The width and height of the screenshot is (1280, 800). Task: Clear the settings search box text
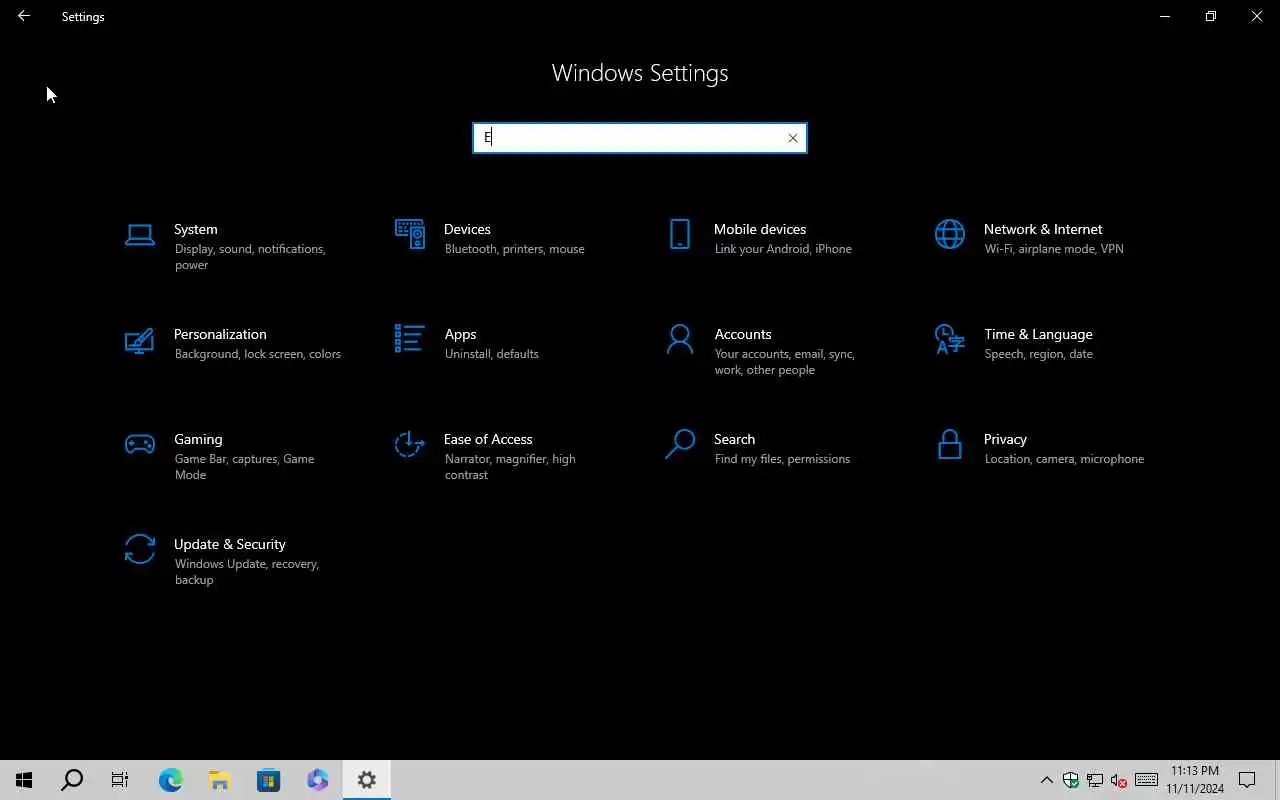coord(793,138)
